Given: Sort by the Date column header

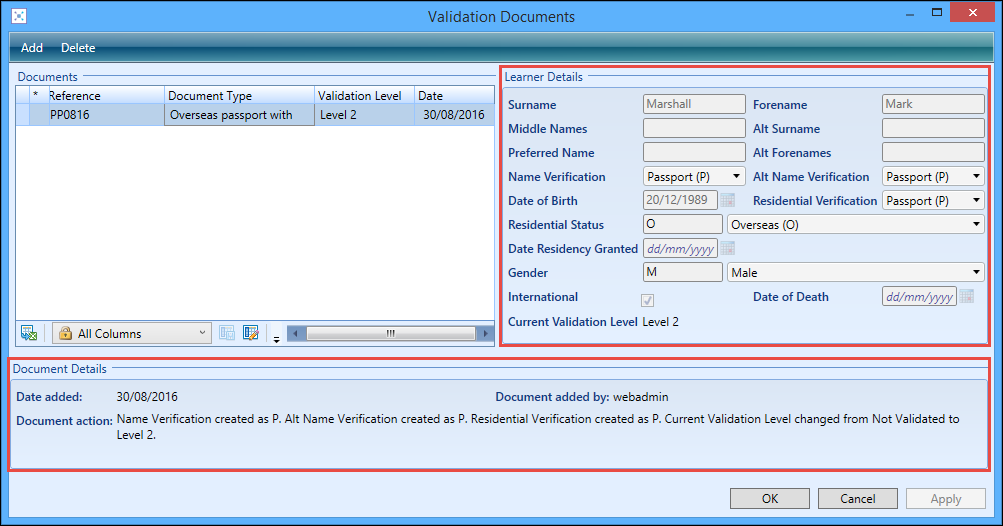Looking at the screenshot, I should click(454, 95).
